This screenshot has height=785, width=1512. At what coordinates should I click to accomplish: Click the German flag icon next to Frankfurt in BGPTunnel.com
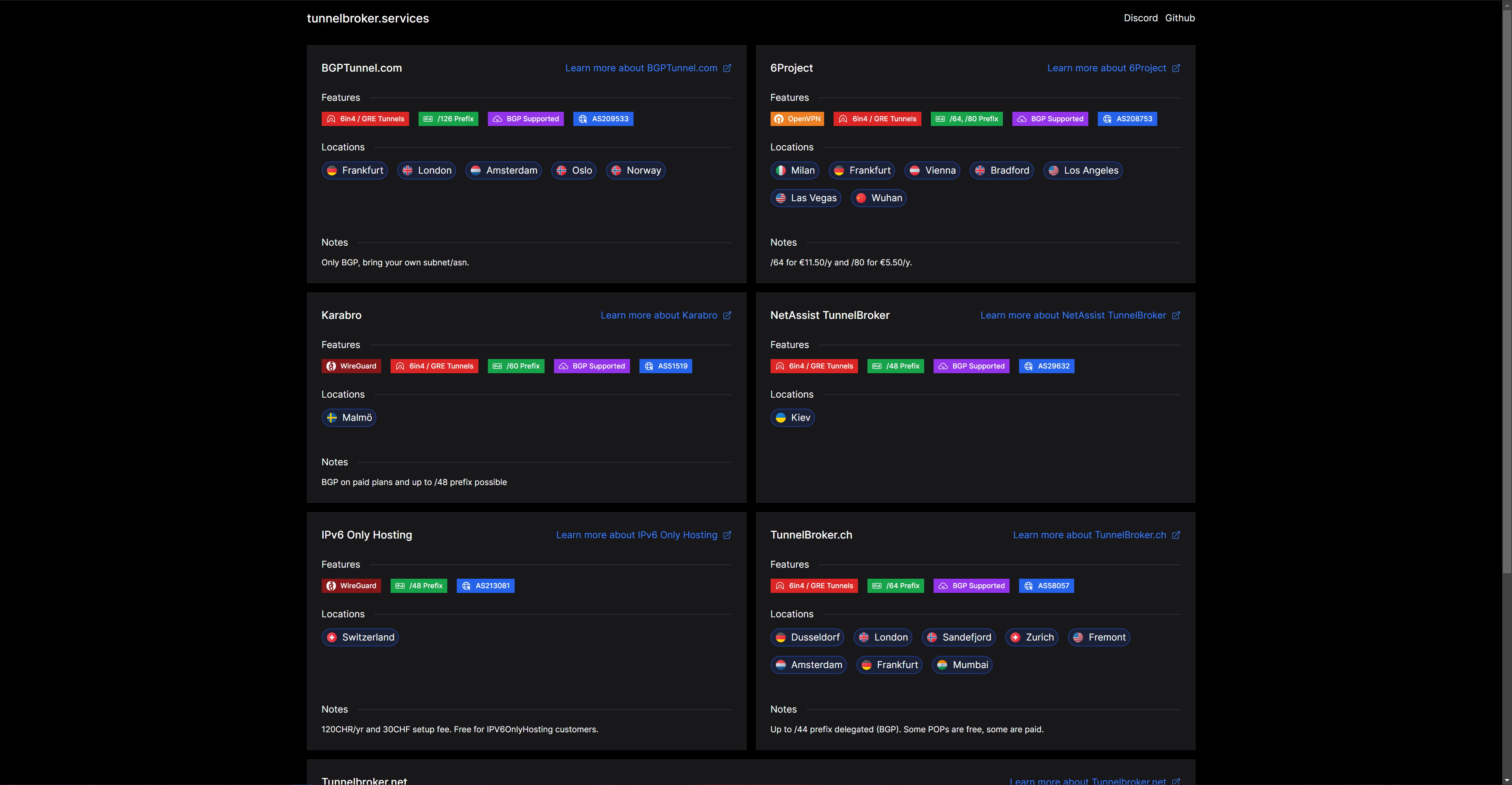[332, 171]
